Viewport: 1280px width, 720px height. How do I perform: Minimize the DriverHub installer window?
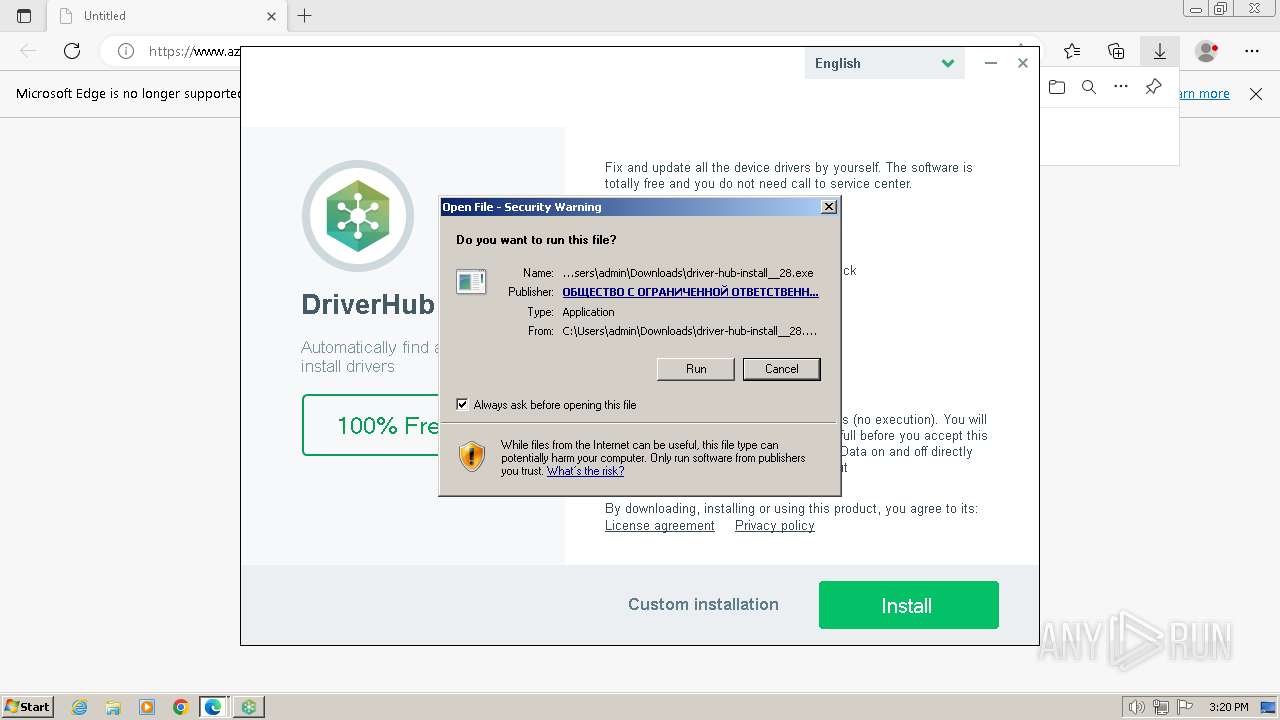990,63
